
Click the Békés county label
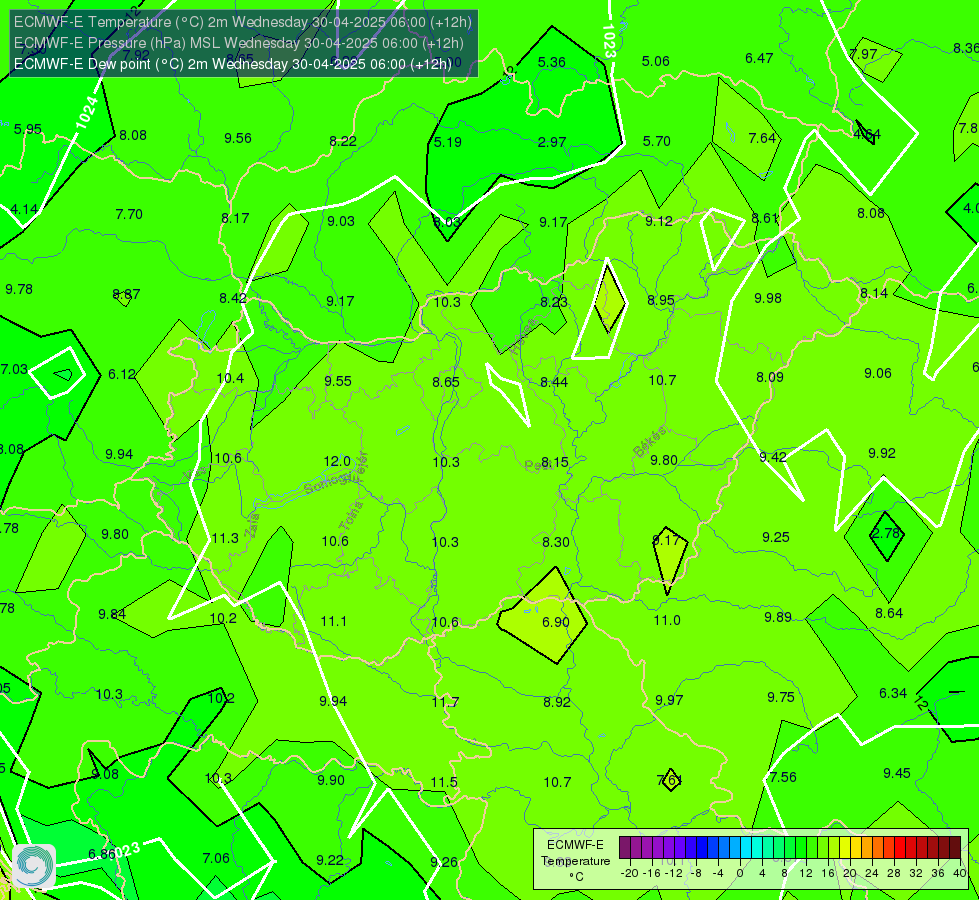click(649, 442)
